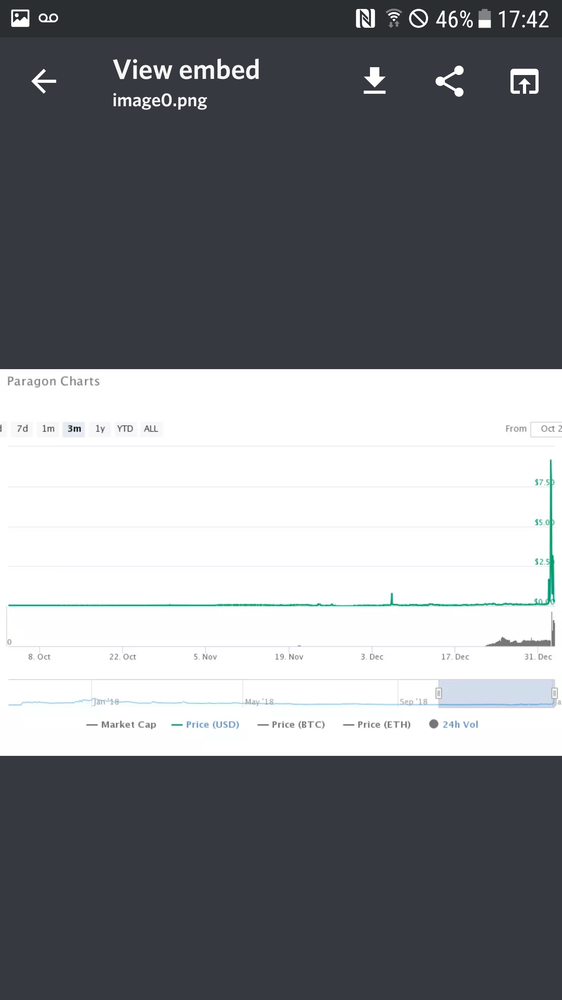Screen dimensions: 562x1000
Task: Click the 8. Oct date label
Action: tap(39, 657)
